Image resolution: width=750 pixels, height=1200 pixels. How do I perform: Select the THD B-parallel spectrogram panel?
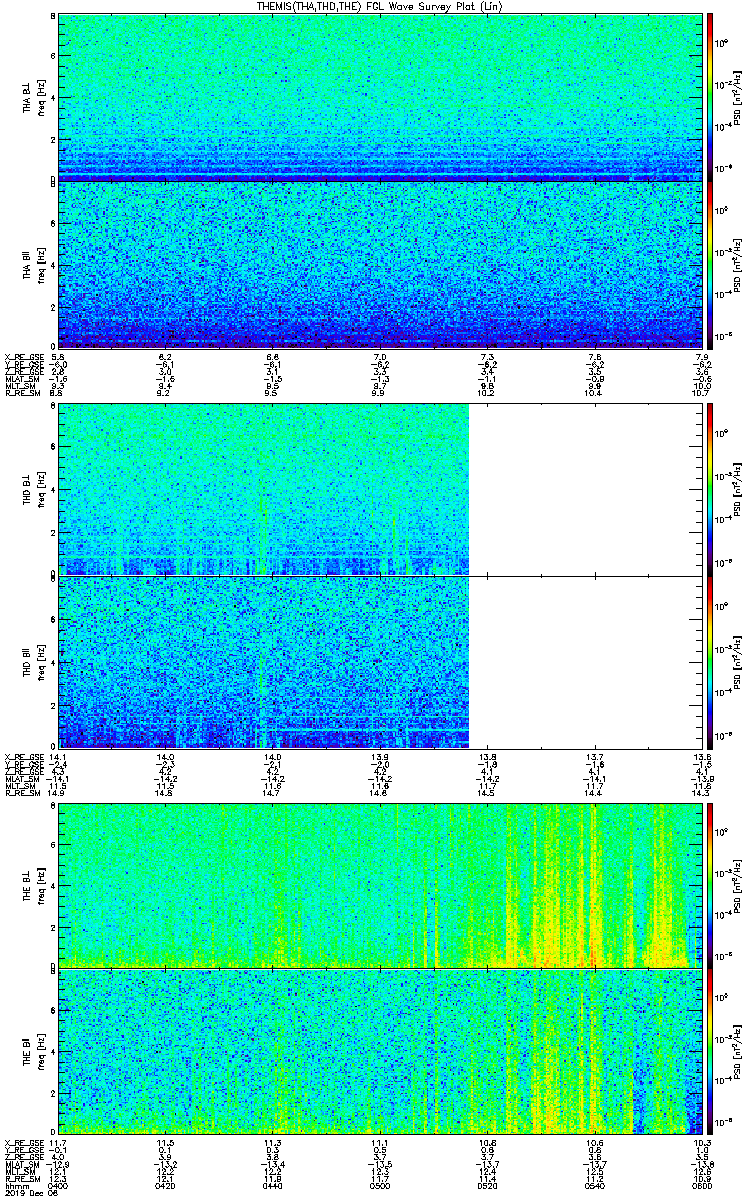pos(379,662)
